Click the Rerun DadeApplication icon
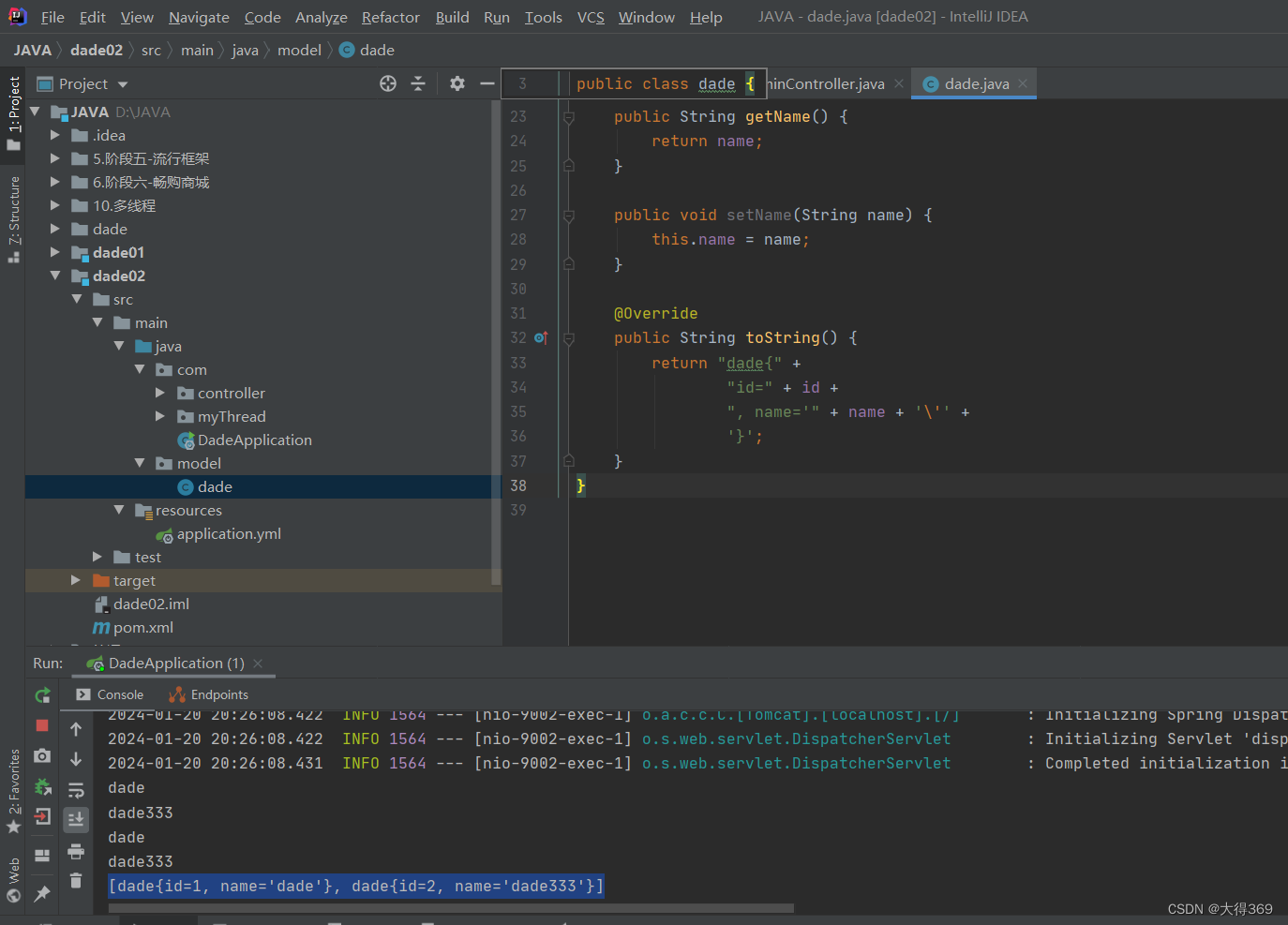This screenshot has height=925, width=1288. (42, 695)
